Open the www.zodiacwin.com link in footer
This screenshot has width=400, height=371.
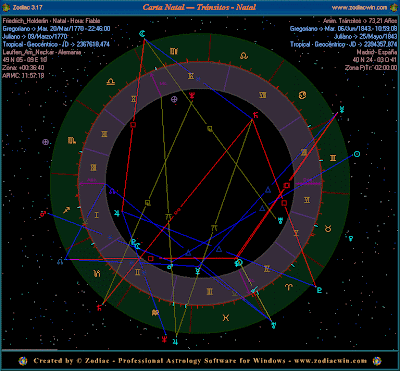tap(330, 361)
